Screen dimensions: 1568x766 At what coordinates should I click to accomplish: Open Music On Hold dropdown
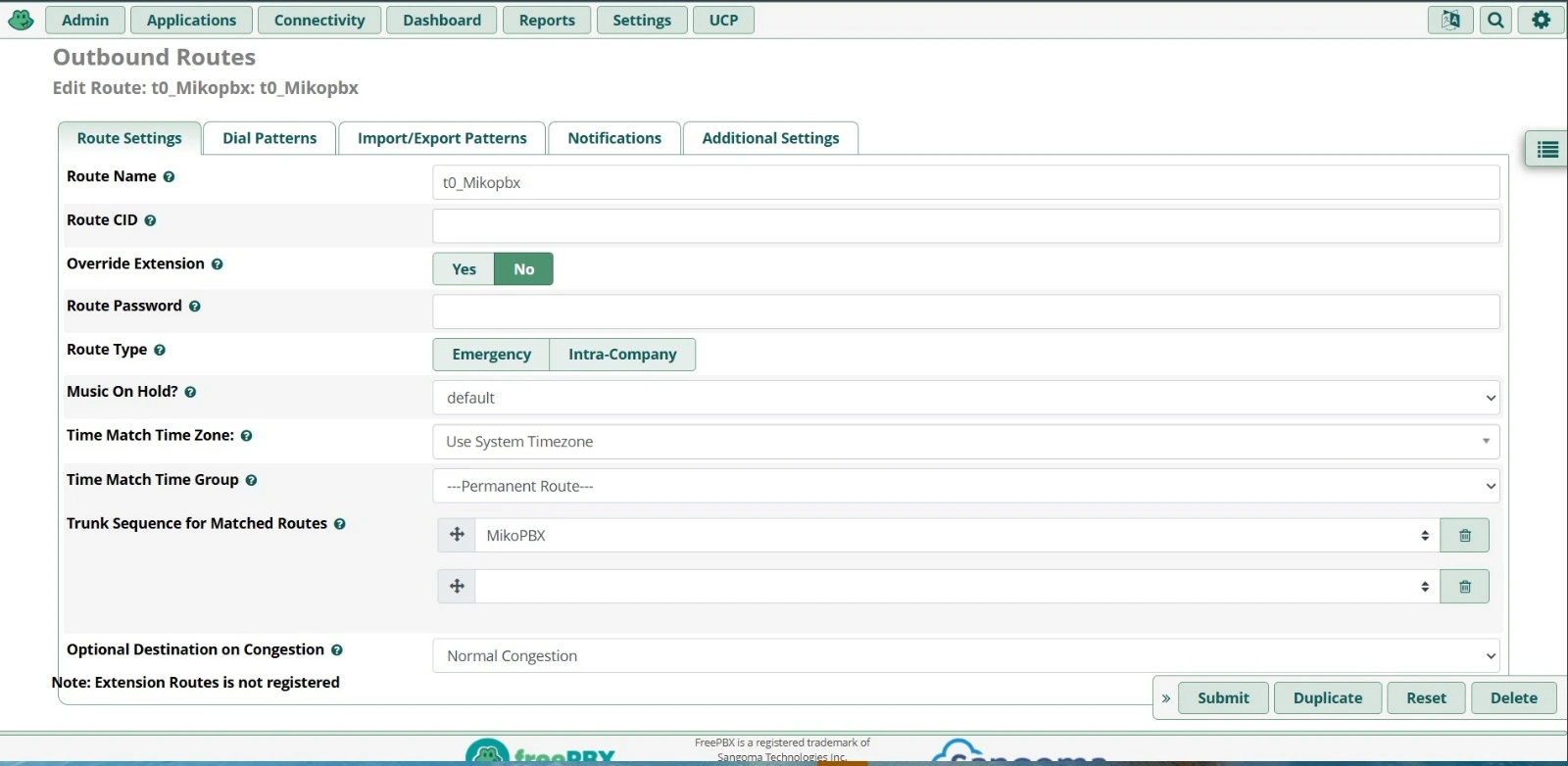pyautogui.click(x=966, y=398)
